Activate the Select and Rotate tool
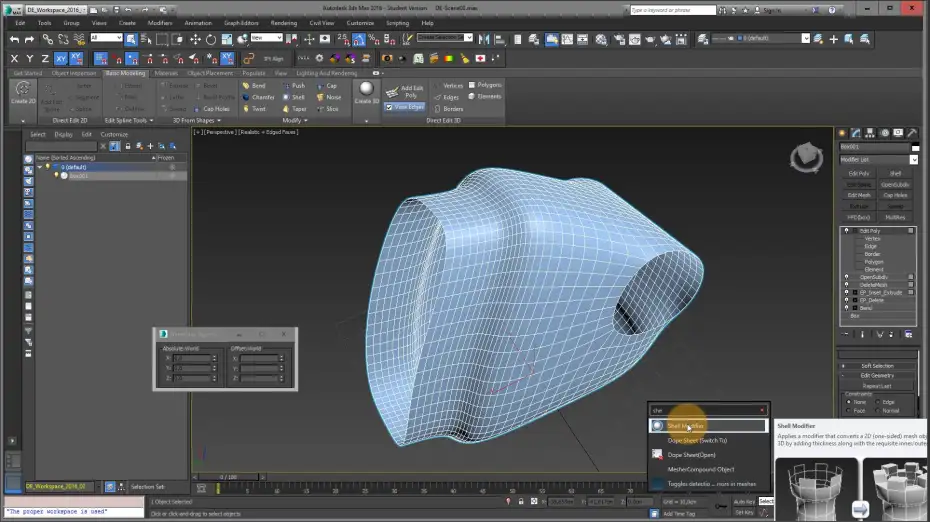 211,39
